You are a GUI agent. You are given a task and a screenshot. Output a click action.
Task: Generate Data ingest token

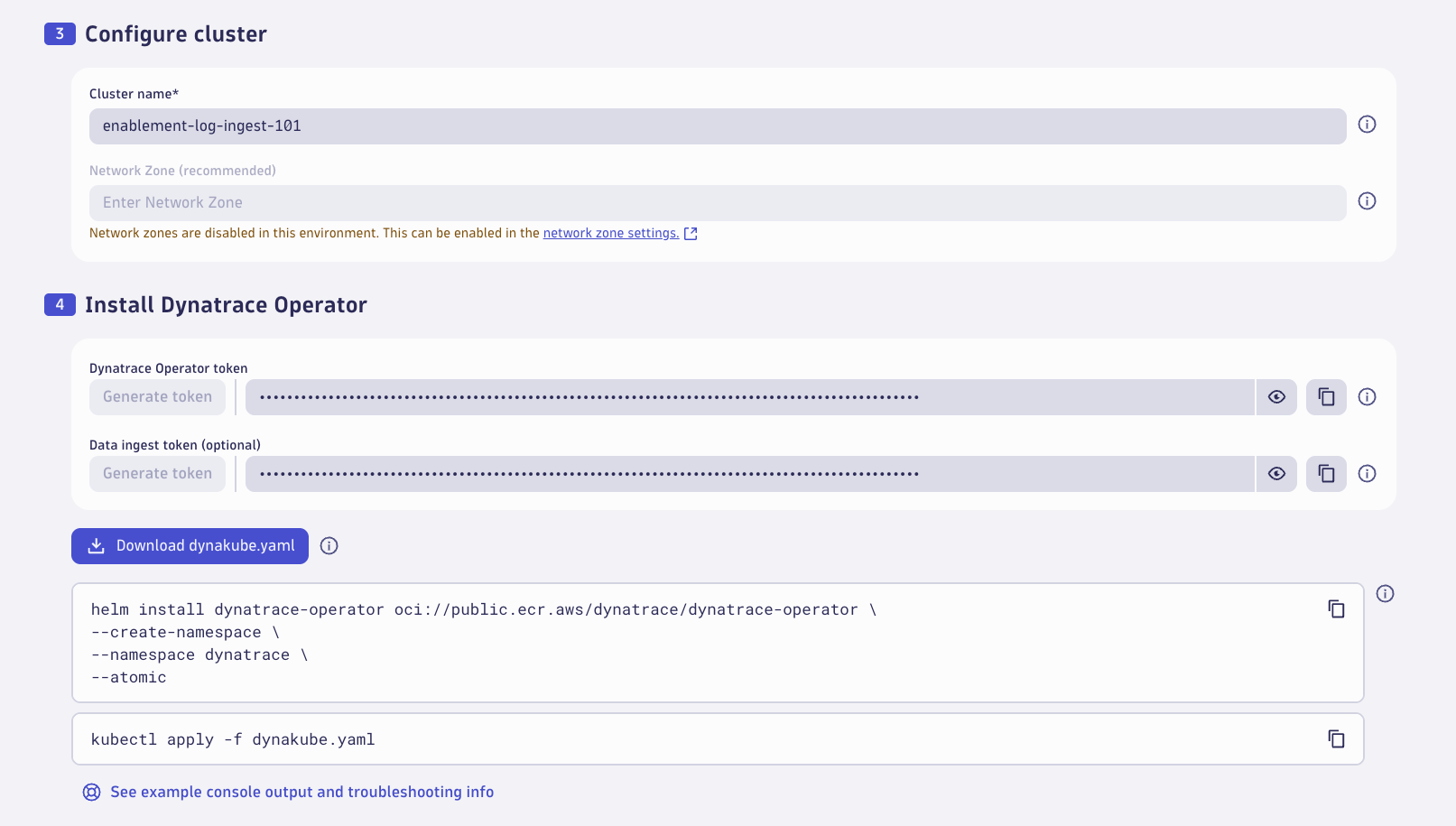pos(157,474)
